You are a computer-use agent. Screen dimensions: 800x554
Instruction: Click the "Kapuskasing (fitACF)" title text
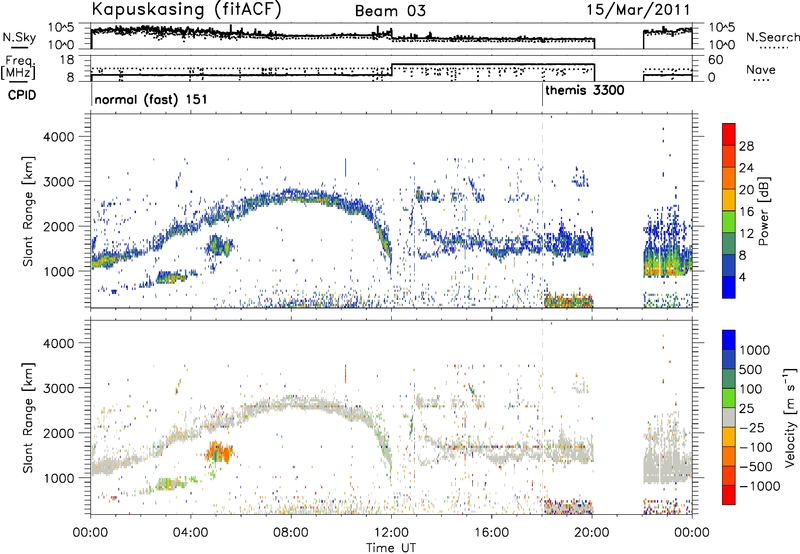(186, 10)
